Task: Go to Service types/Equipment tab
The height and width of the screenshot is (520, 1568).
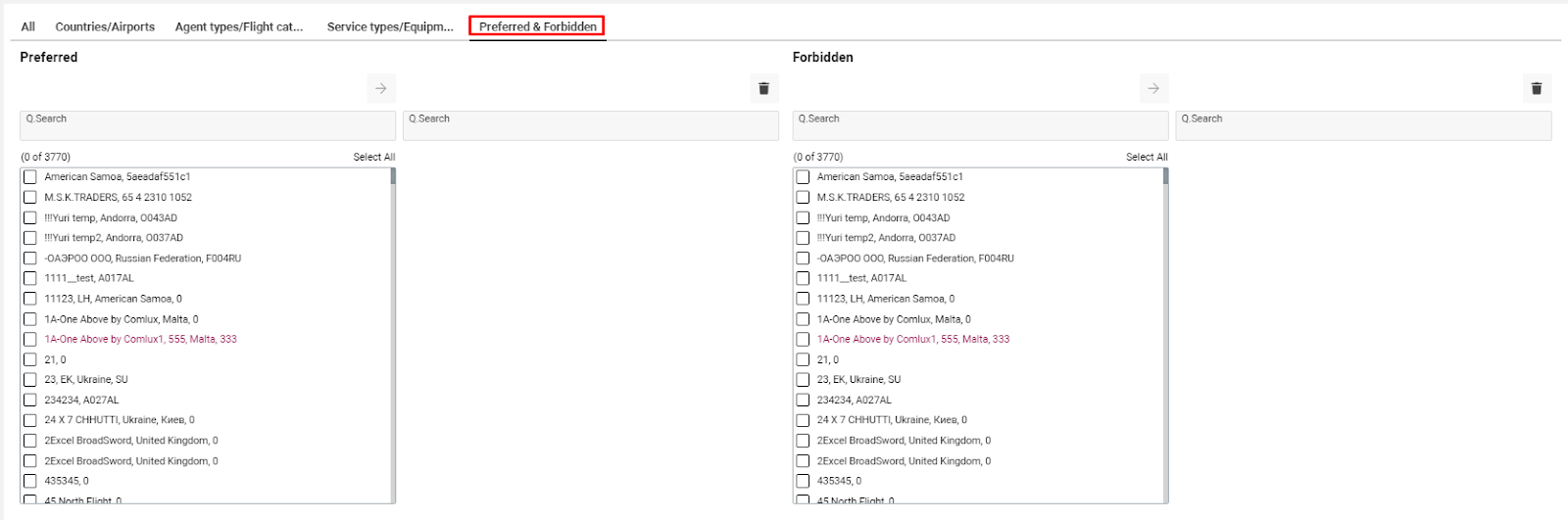Action: [x=390, y=26]
